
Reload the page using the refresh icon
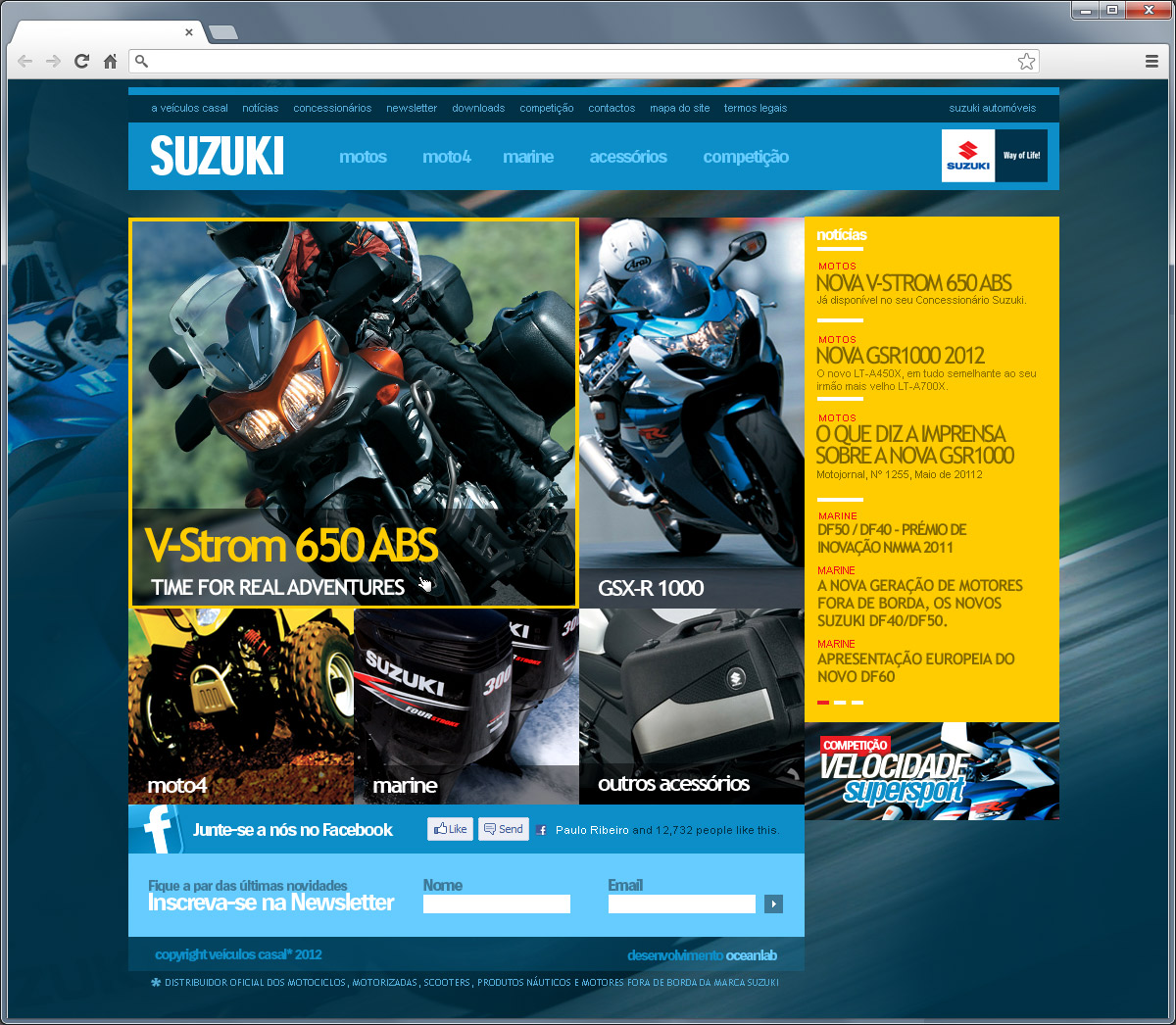coord(81,60)
